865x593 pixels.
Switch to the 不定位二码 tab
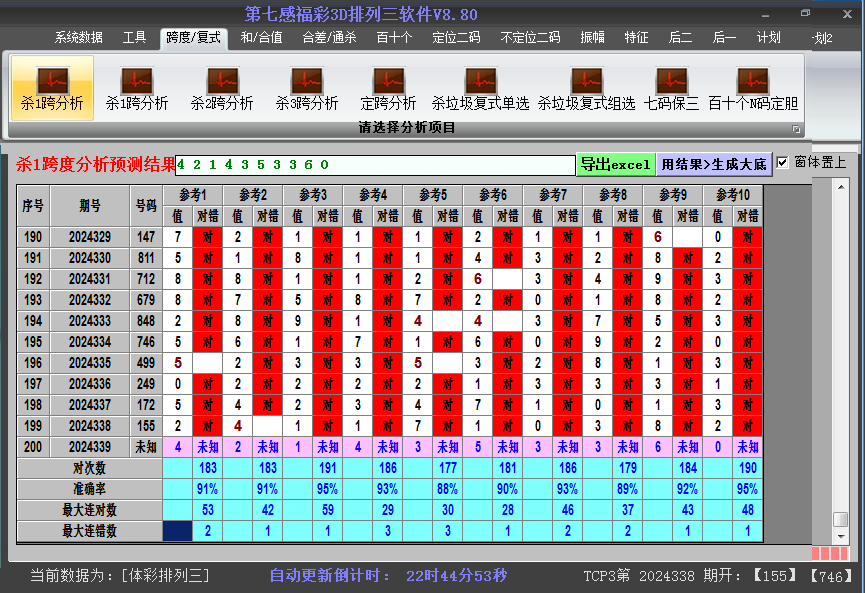tap(530, 38)
